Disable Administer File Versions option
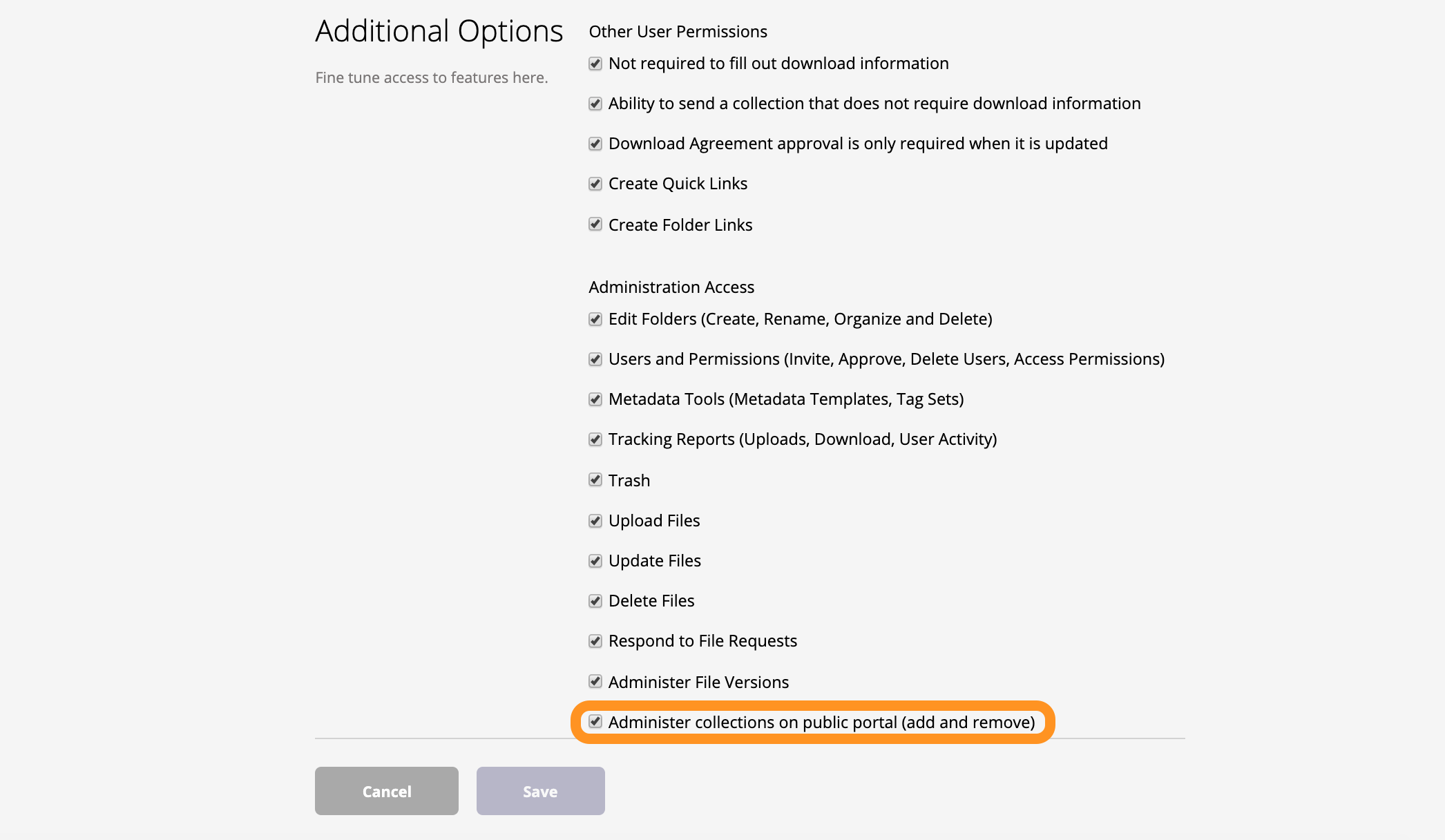 [x=595, y=681]
